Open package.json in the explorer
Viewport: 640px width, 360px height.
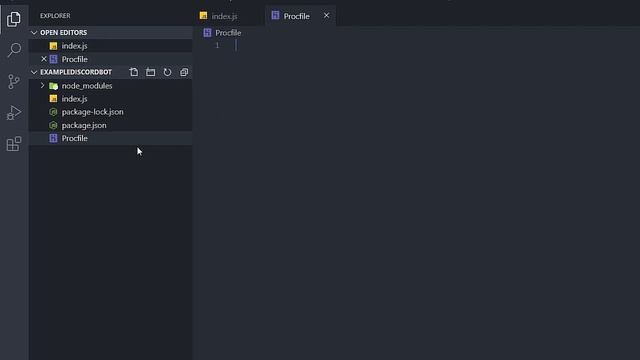click(110, 125)
